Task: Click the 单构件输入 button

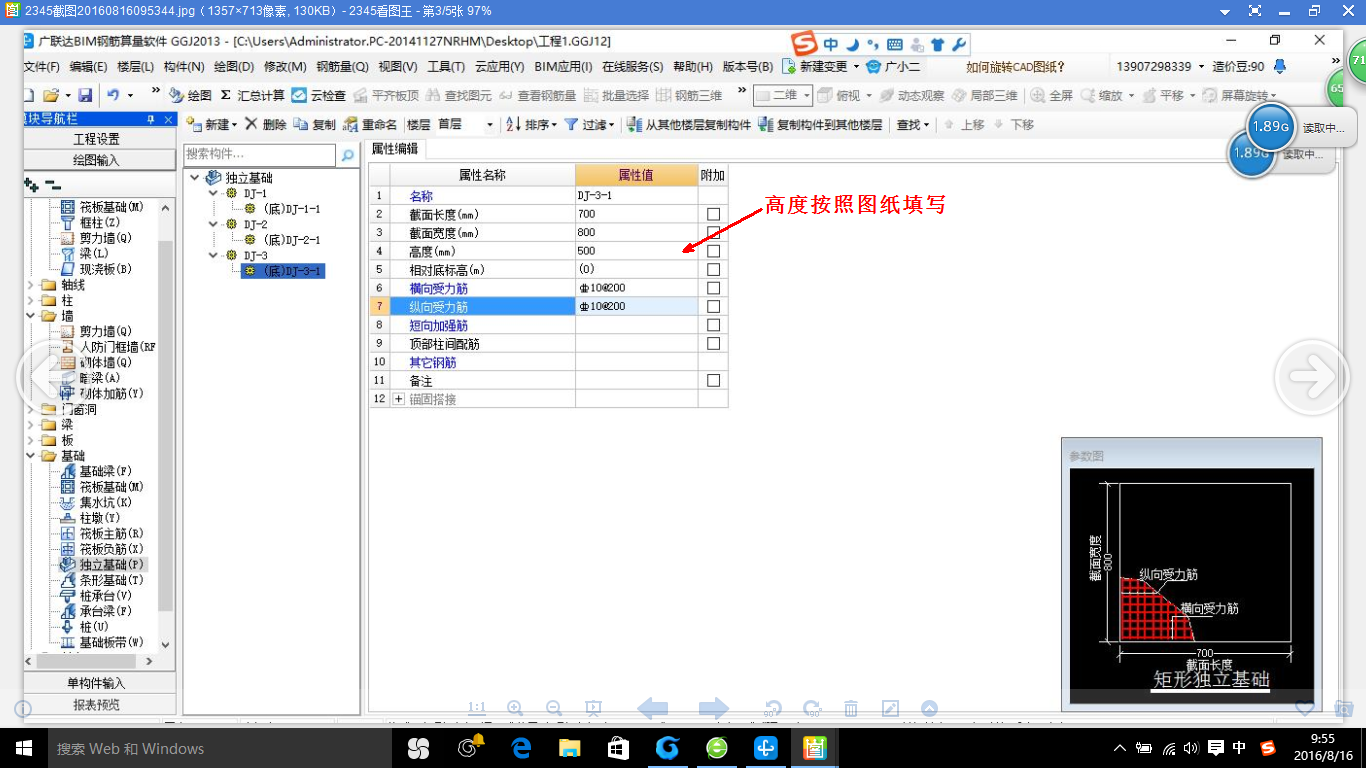Action: pos(97,683)
